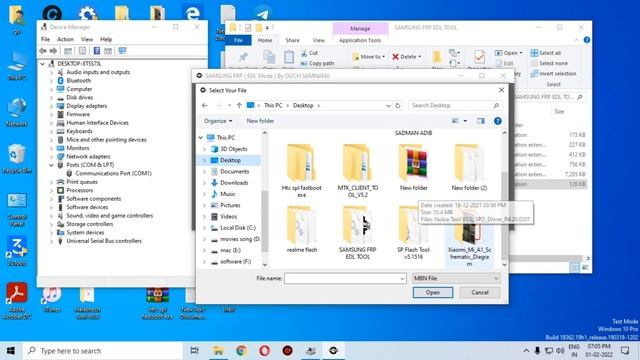
Task: Click the view mode icon in dialog toolbar
Action: point(455,121)
